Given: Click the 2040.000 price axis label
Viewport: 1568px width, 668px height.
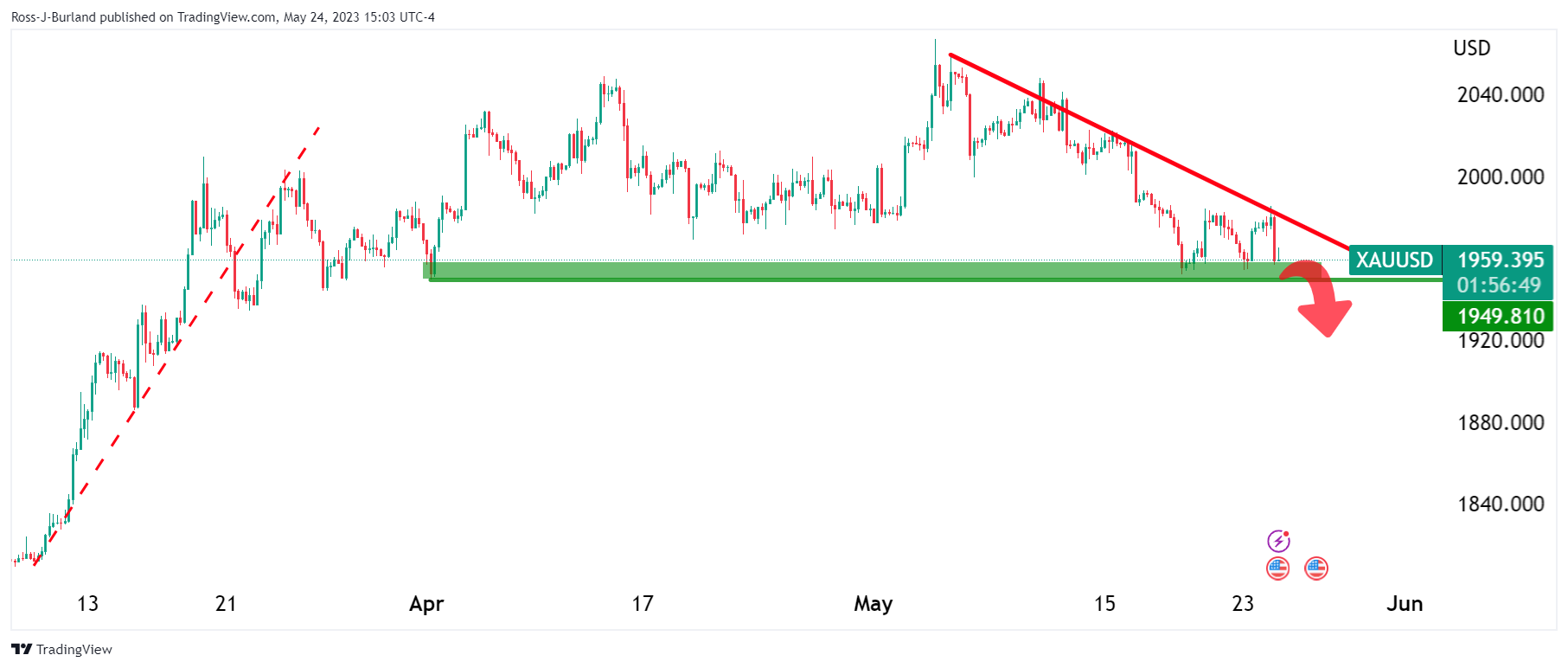Looking at the screenshot, I should click(x=1500, y=95).
